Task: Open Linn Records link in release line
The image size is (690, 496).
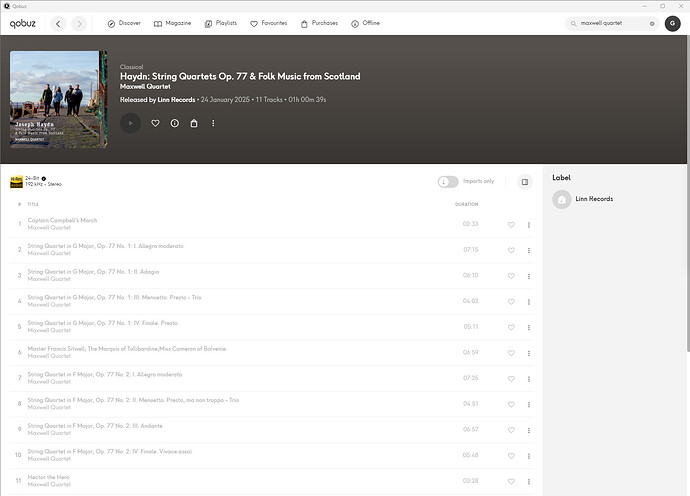Action: click(176, 100)
